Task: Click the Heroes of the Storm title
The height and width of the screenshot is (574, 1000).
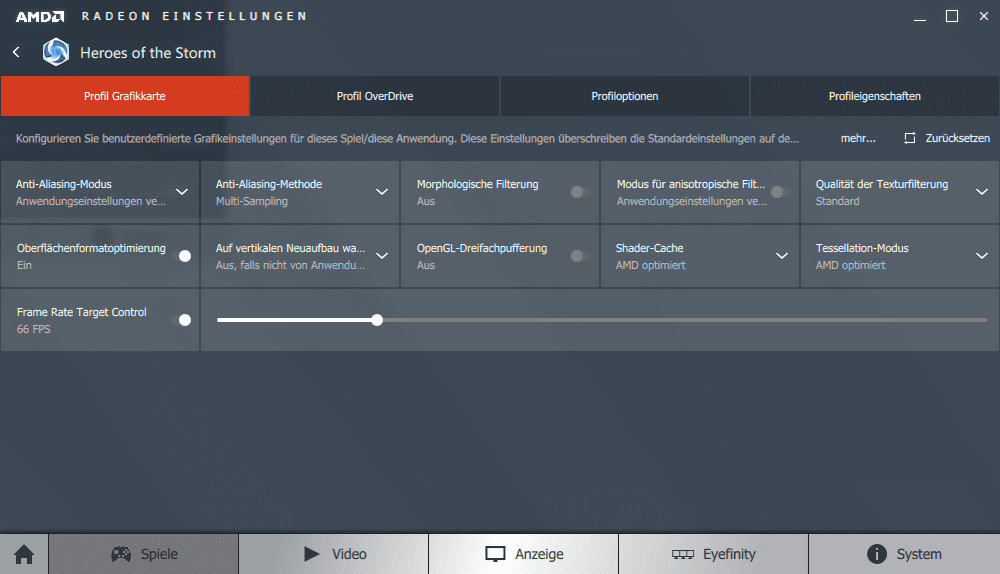Action: [148, 53]
